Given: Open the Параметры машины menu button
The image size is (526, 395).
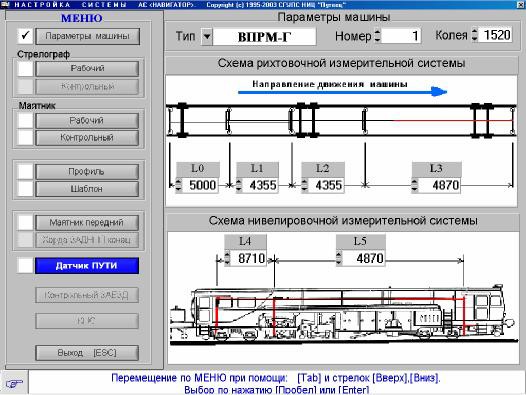Looking at the screenshot, I should (x=88, y=36).
